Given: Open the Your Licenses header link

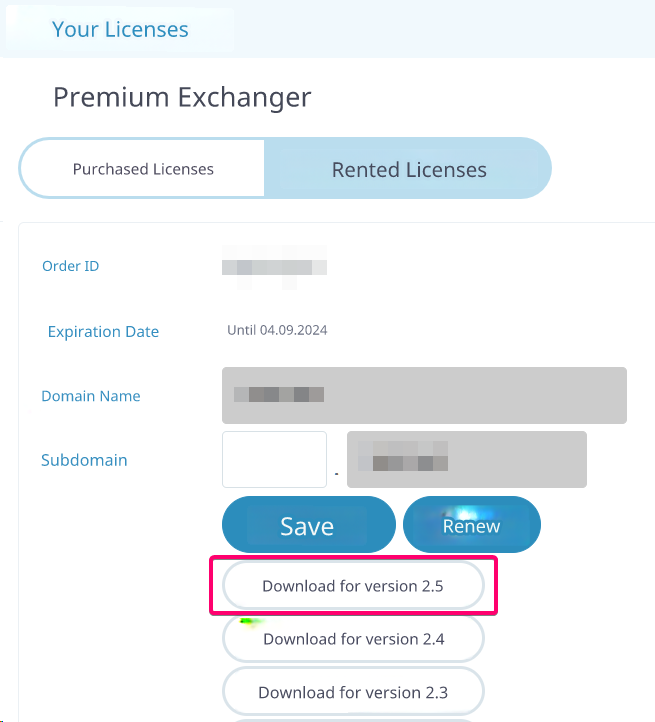Looking at the screenshot, I should tap(120, 29).
